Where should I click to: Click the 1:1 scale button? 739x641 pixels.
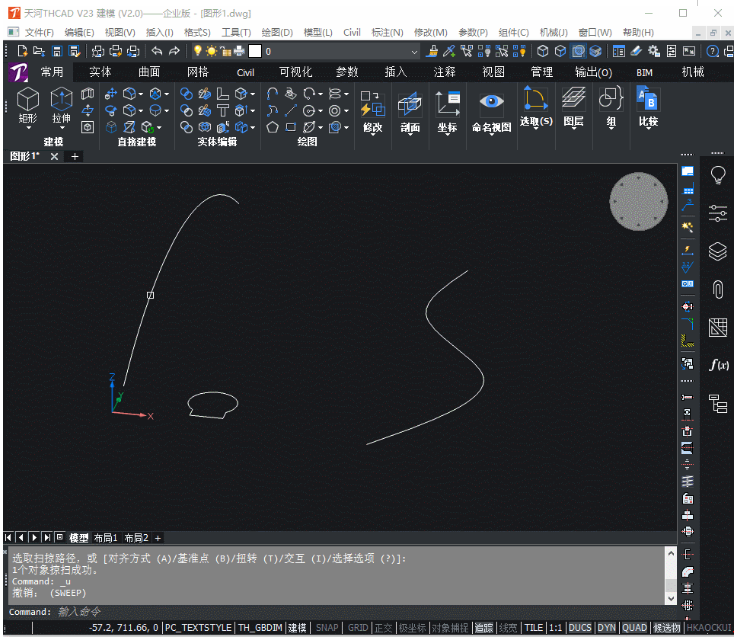pyautogui.click(x=556, y=628)
